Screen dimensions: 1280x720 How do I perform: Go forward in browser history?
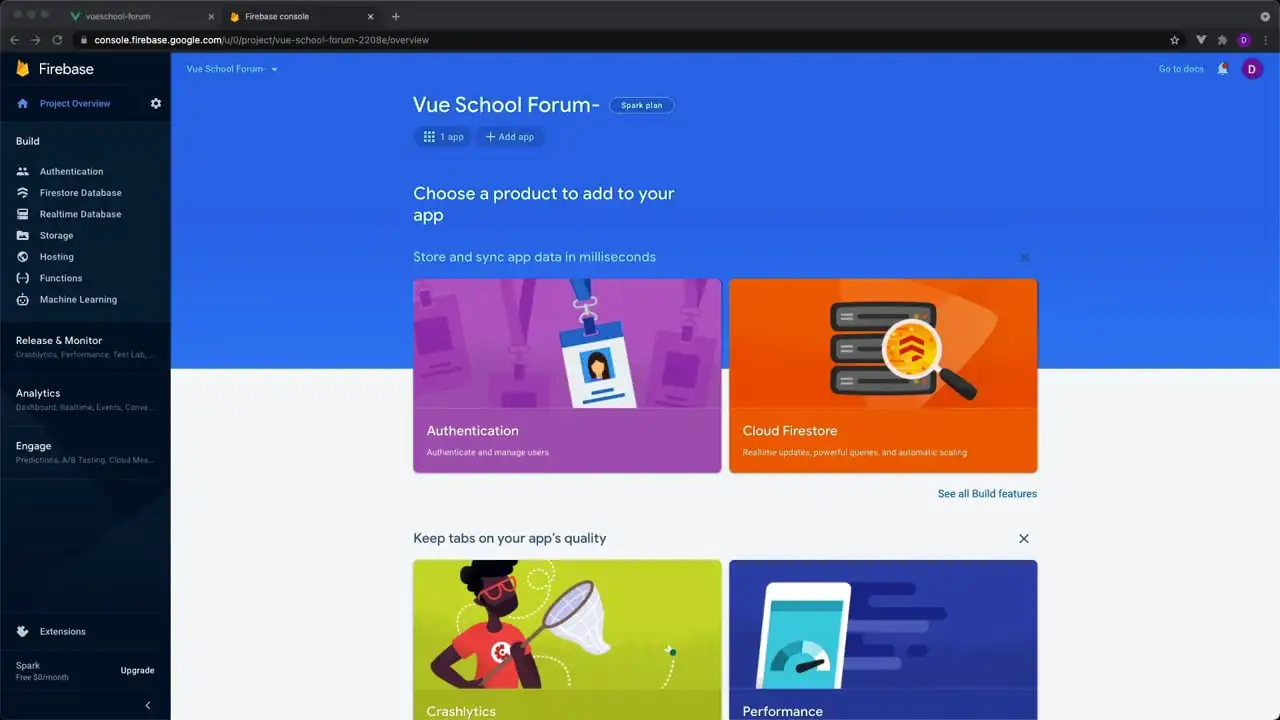point(35,40)
